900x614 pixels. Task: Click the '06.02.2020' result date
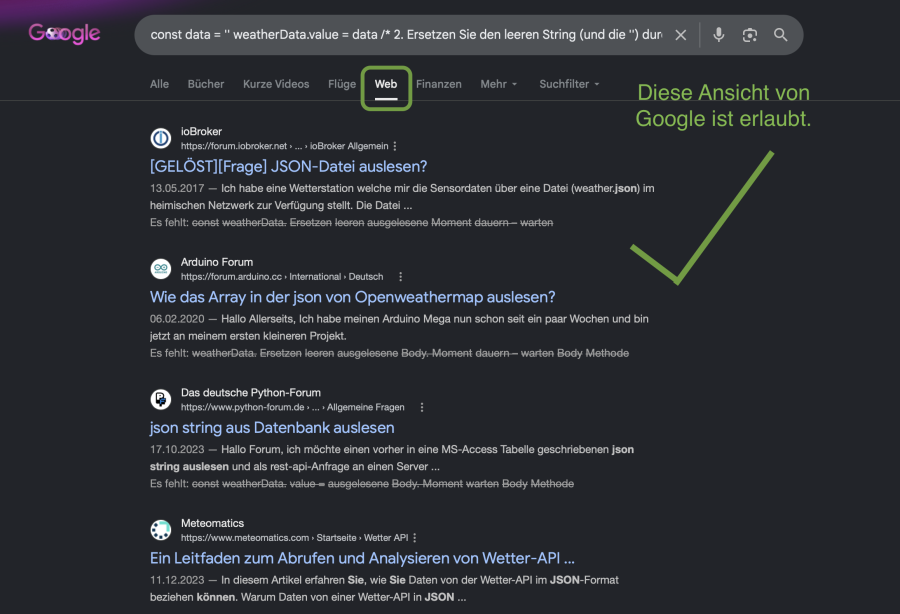click(x=177, y=319)
